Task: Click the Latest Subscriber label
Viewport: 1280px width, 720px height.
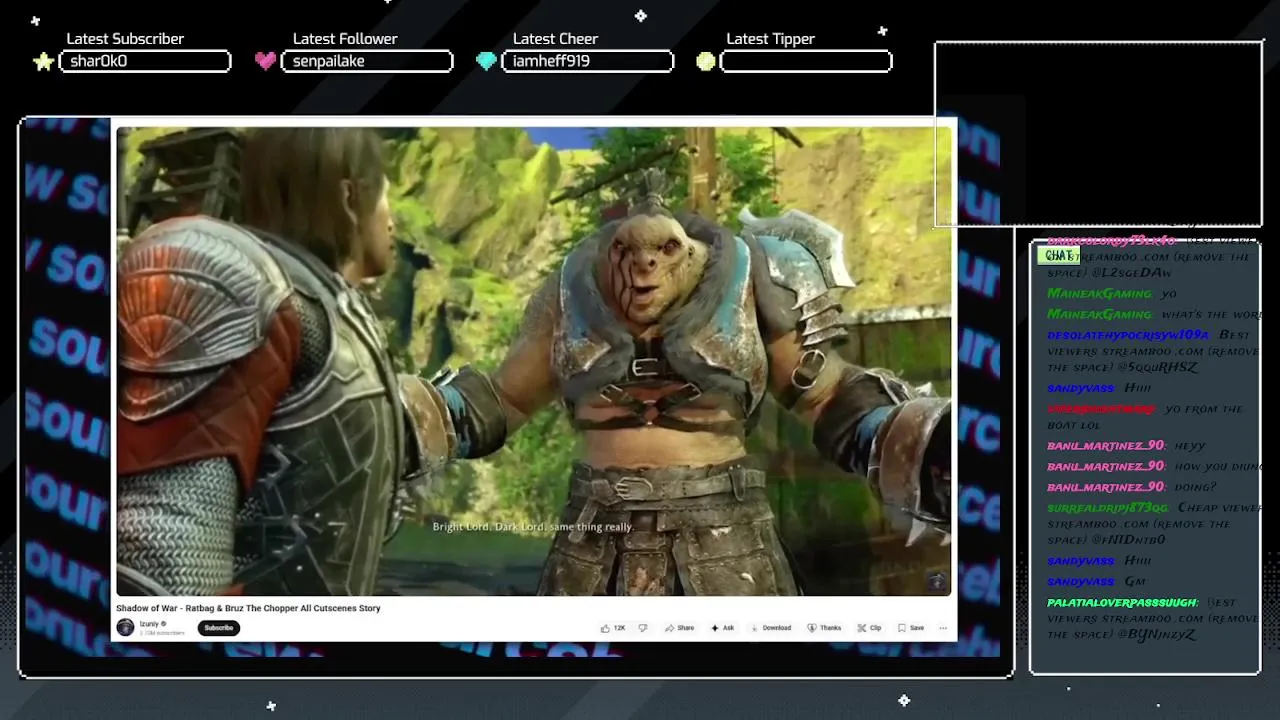Action: pos(125,39)
